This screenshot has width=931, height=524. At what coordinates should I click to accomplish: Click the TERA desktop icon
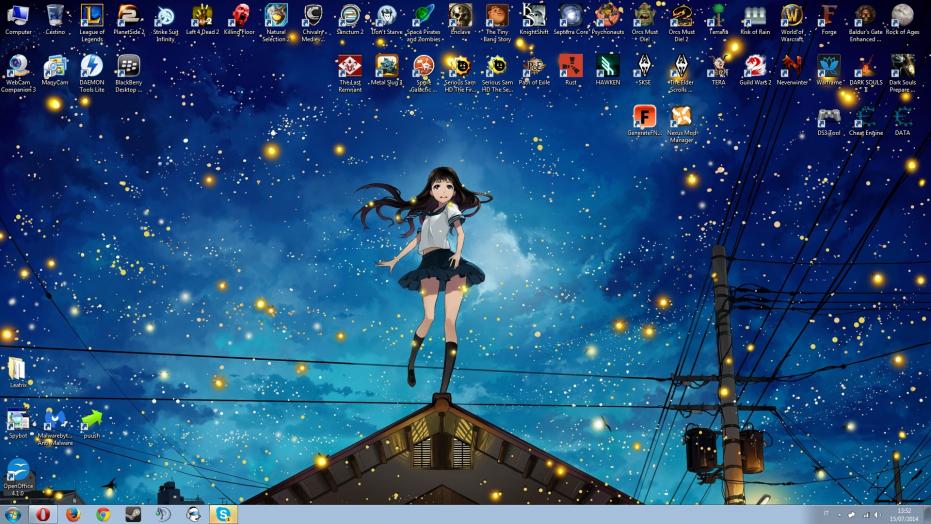718,70
